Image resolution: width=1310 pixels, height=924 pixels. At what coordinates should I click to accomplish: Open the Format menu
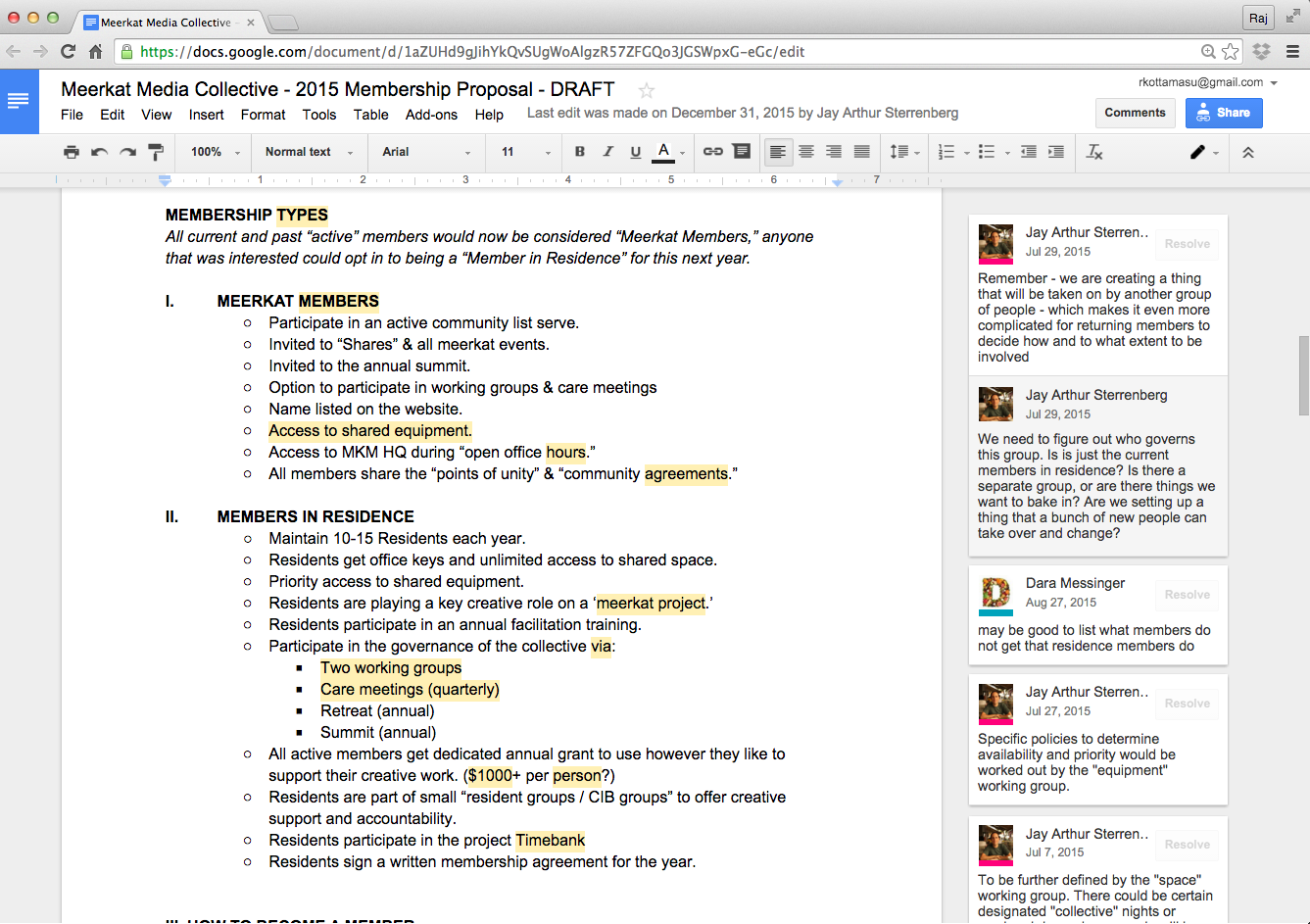pyautogui.click(x=263, y=115)
